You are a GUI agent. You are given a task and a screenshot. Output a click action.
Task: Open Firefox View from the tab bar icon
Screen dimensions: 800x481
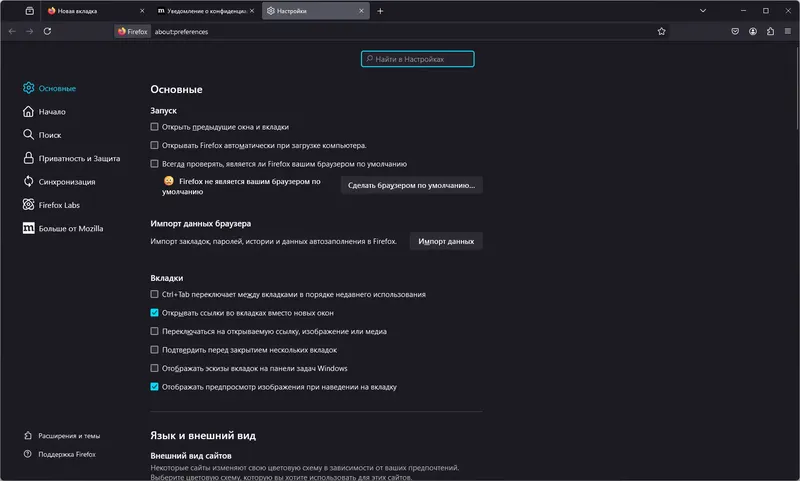point(29,10)
